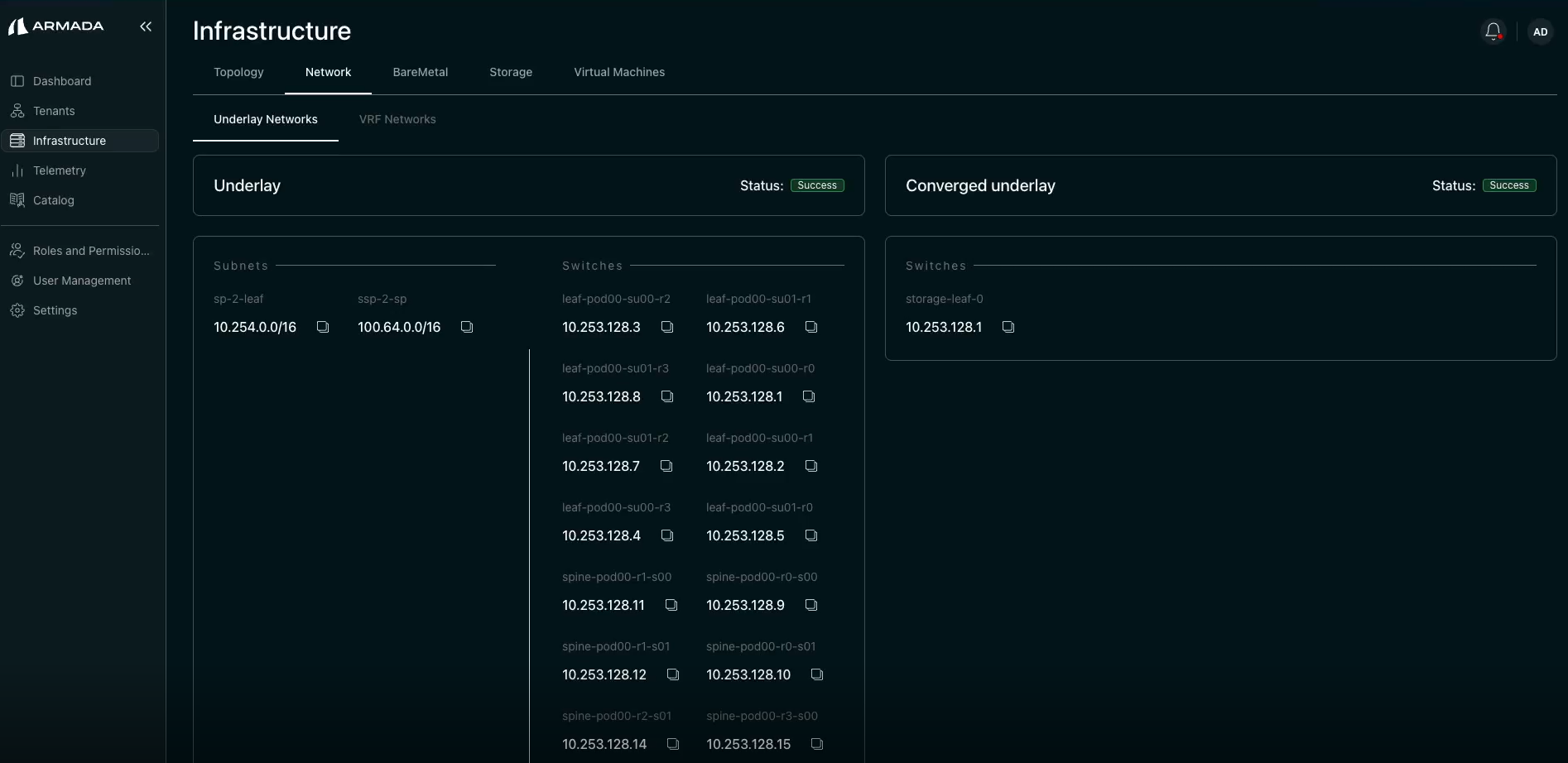
Task: Click the Success badge for Converged underlay
Action: point(1509,185)
